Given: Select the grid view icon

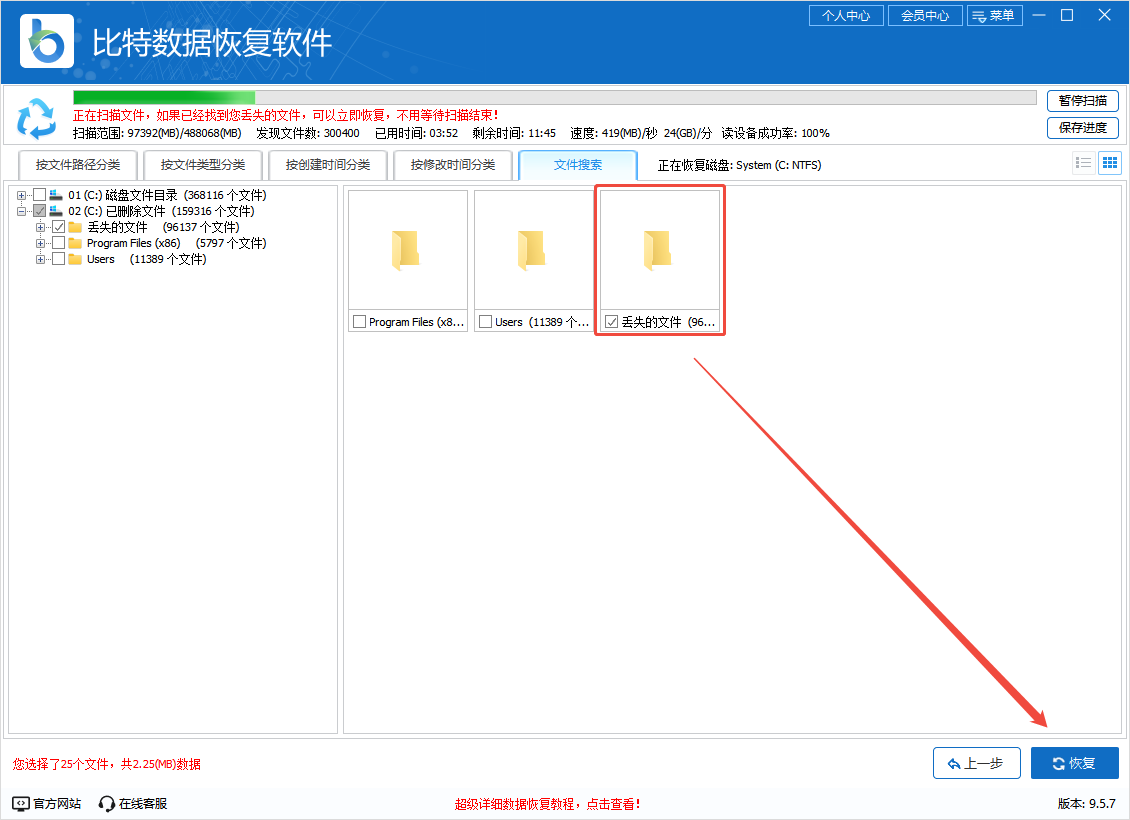Looking at the screenshot, I should 1109,162.
